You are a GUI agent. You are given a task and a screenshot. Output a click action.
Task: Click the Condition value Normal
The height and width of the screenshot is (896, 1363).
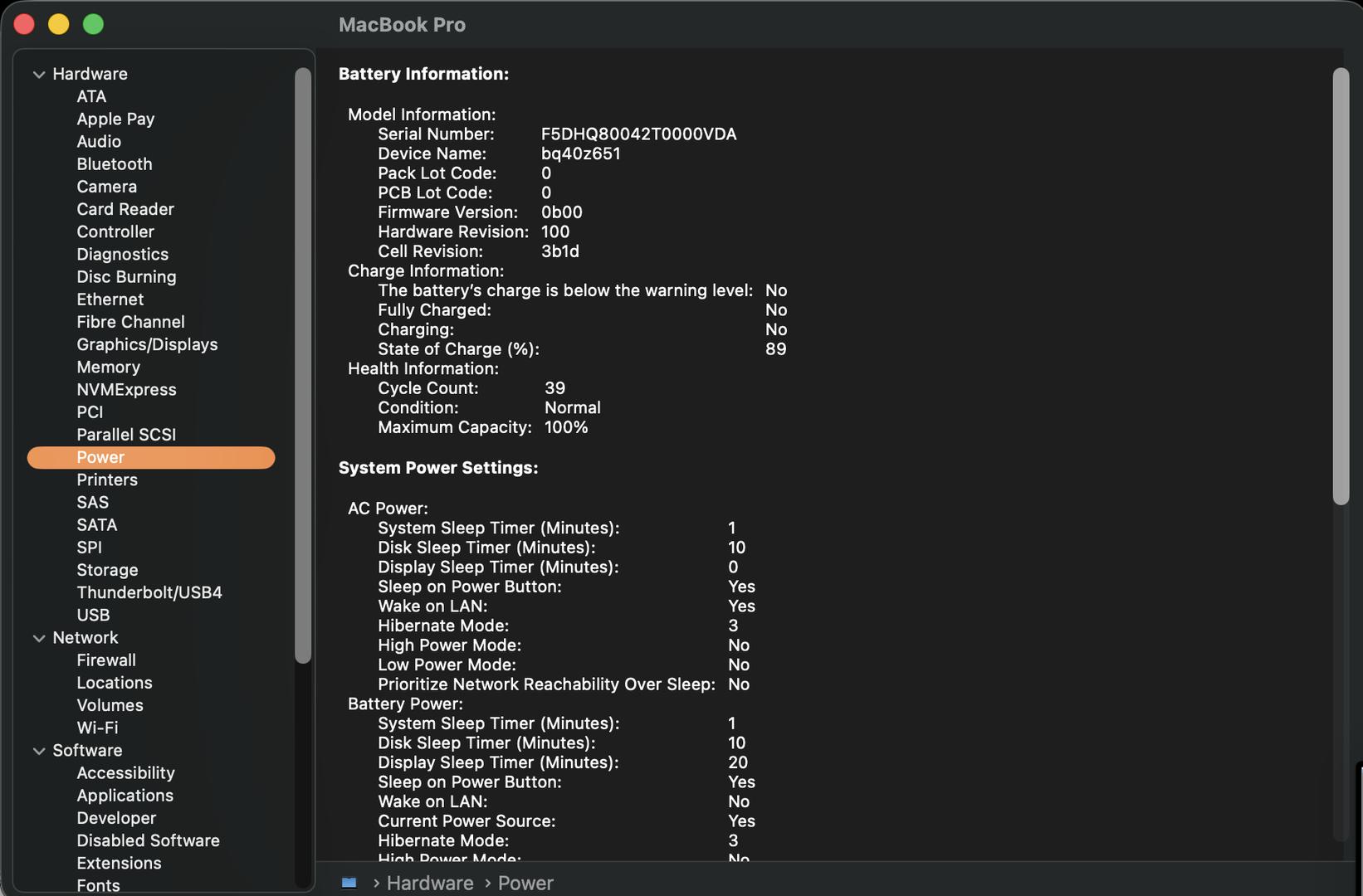point(572,407)
